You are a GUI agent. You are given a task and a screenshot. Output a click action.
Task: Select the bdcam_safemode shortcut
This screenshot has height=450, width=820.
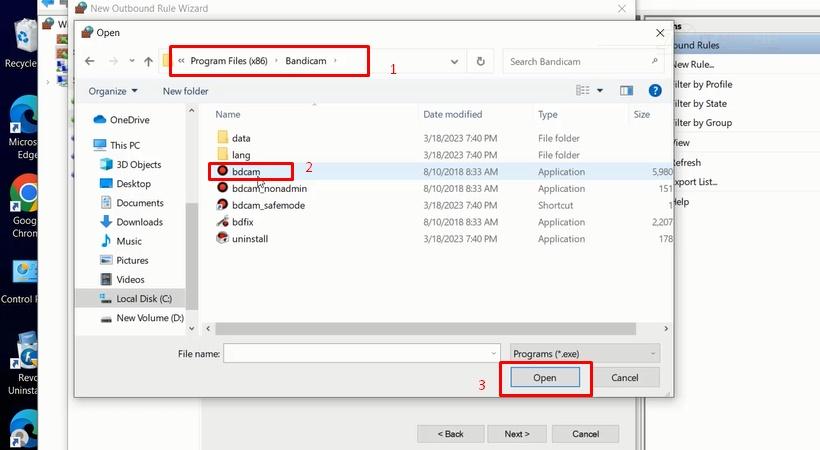(268, 205)
